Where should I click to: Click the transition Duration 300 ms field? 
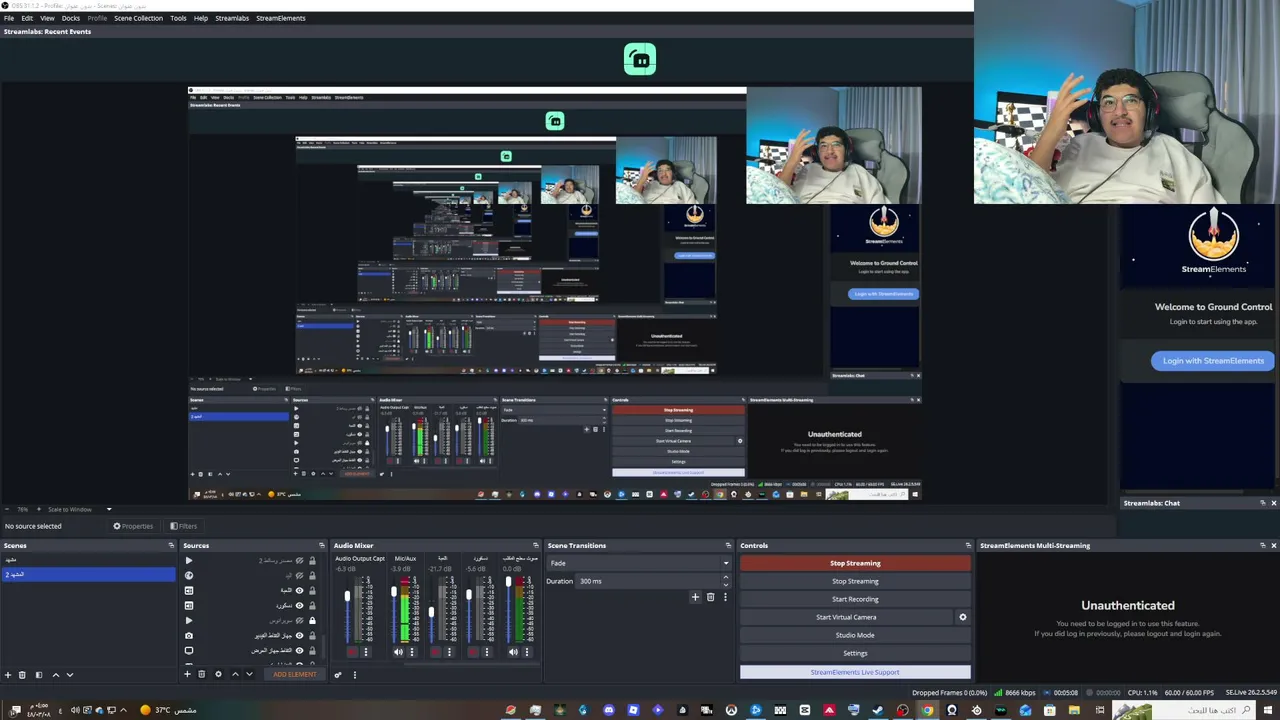pyautogui.click(x=648, y=581)
